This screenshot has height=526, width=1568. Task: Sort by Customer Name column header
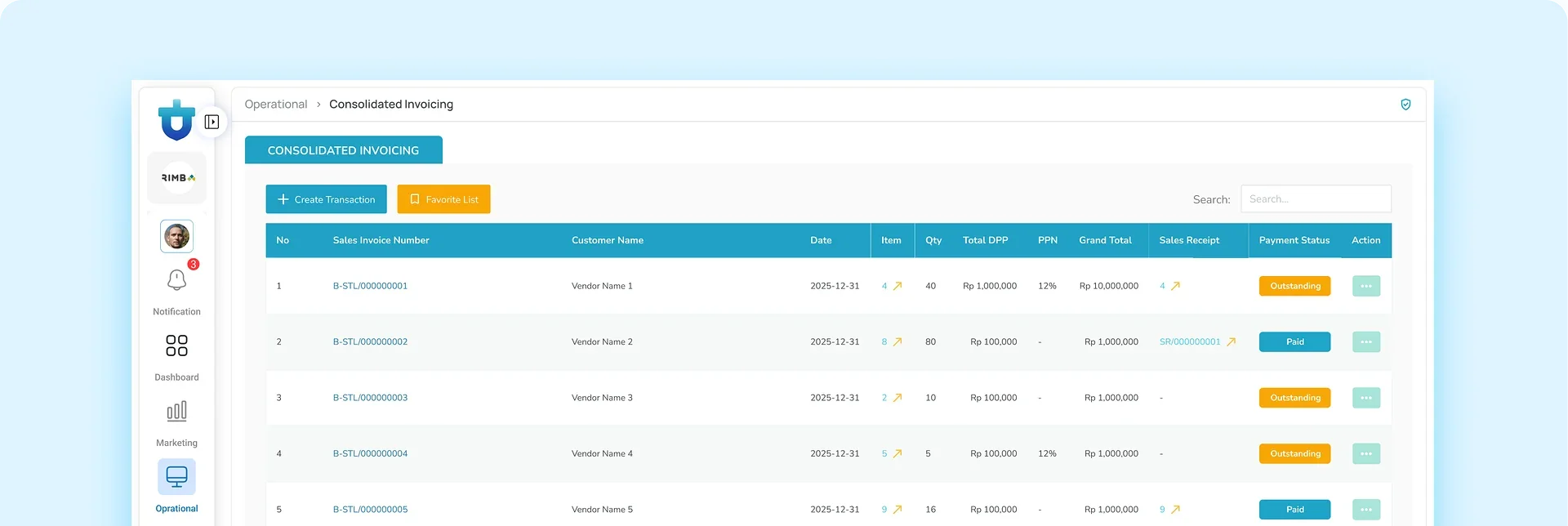608,240
